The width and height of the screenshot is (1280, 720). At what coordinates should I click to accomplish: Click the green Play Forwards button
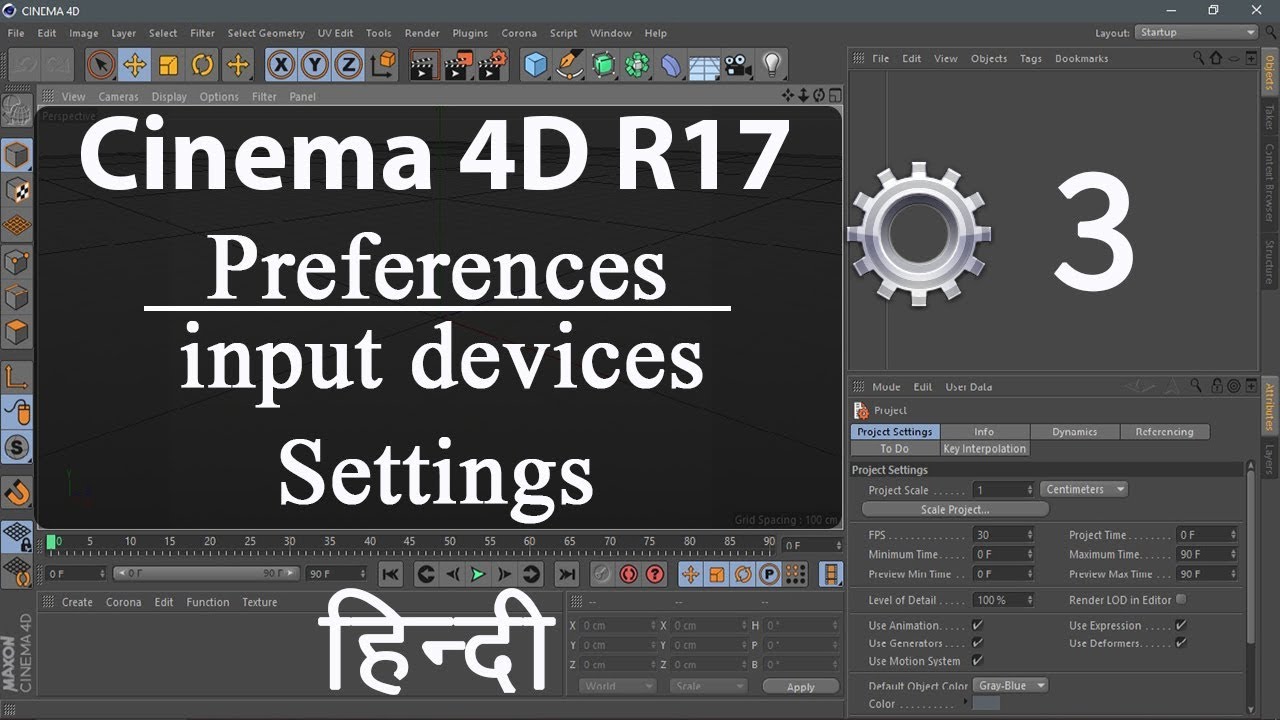point(478,574)
